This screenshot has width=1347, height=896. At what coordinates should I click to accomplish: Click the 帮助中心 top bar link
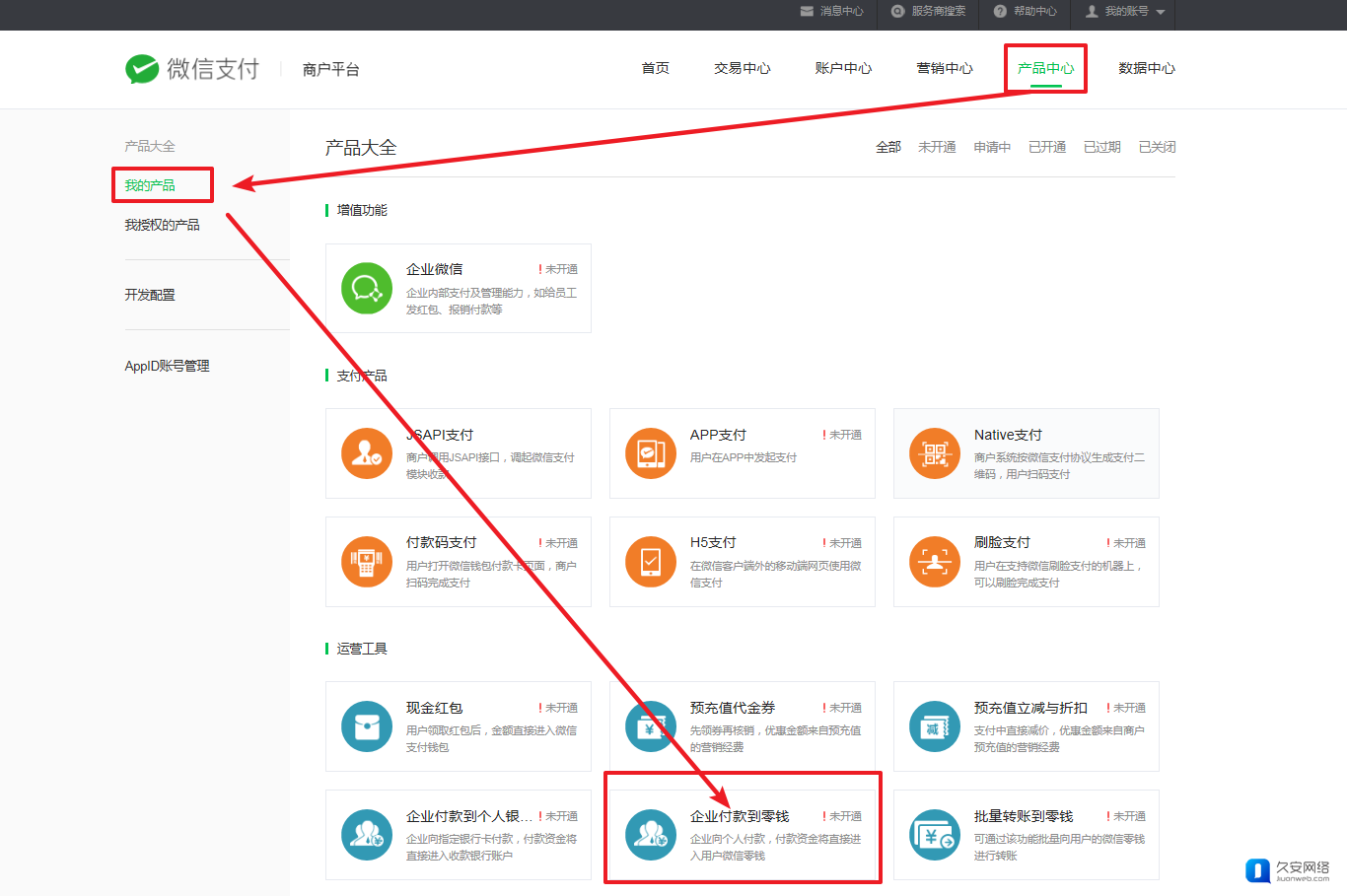tap(1025, 11)
